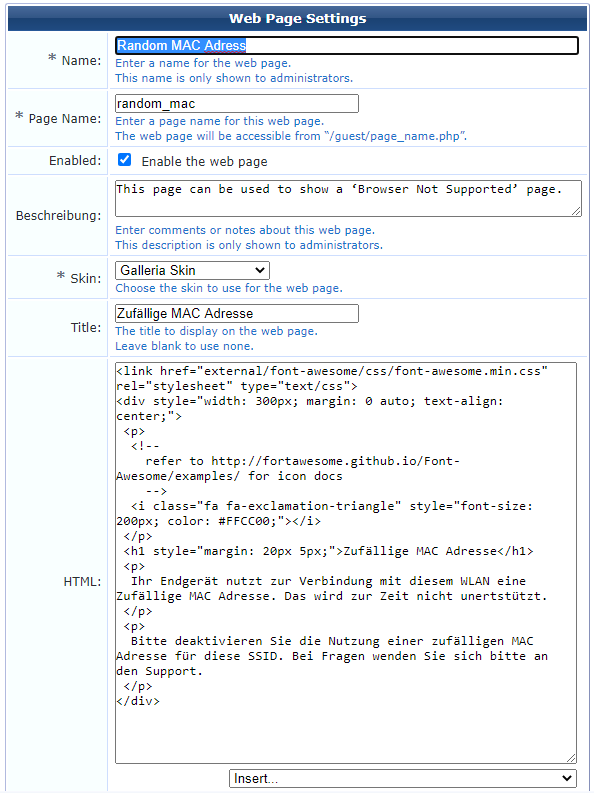Click inside the HTML code editor area

(x=346, y=563)
